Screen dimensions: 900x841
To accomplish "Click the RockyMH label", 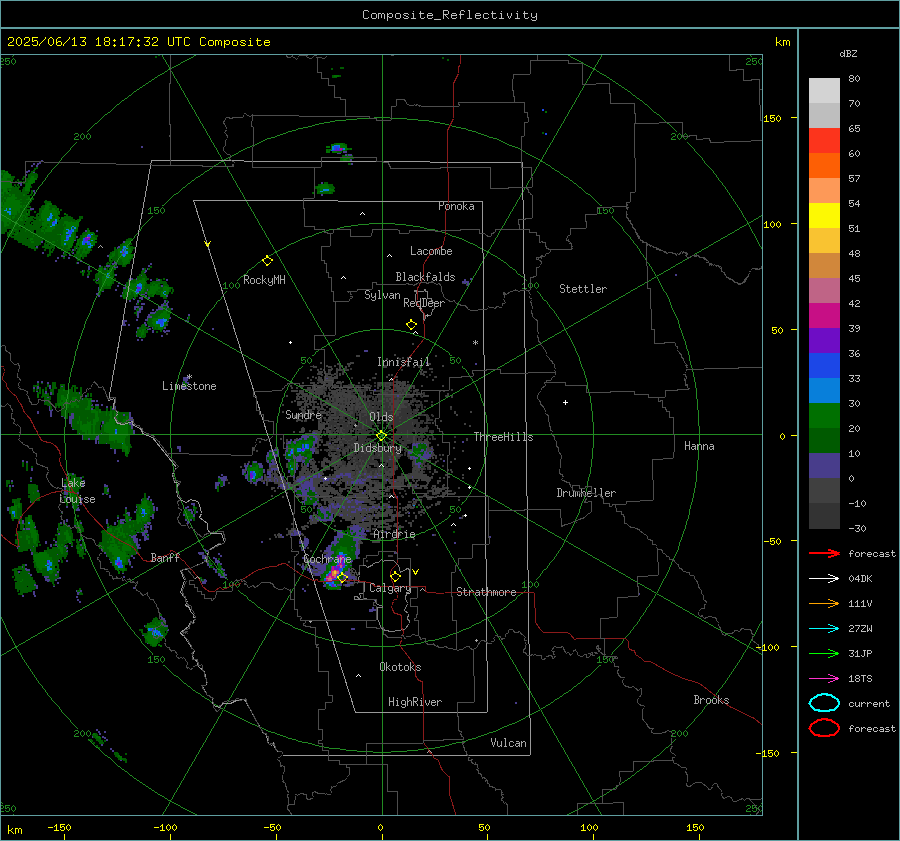I will coord(264,280).
